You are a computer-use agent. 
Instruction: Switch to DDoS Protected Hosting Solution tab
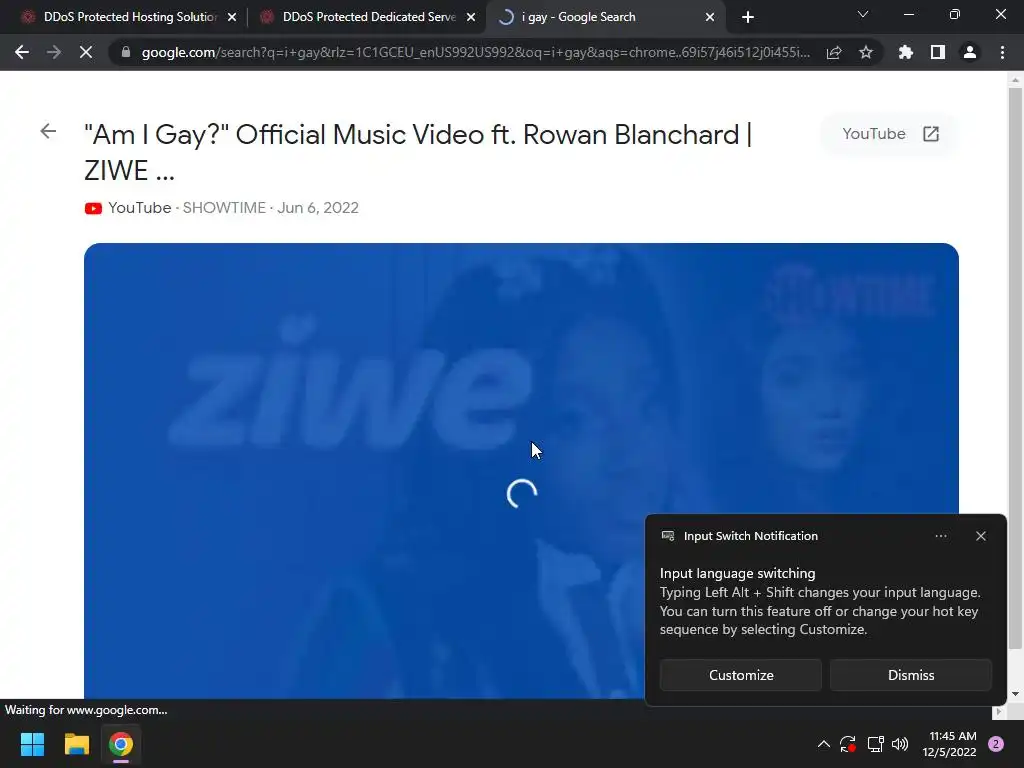[130, 17]
